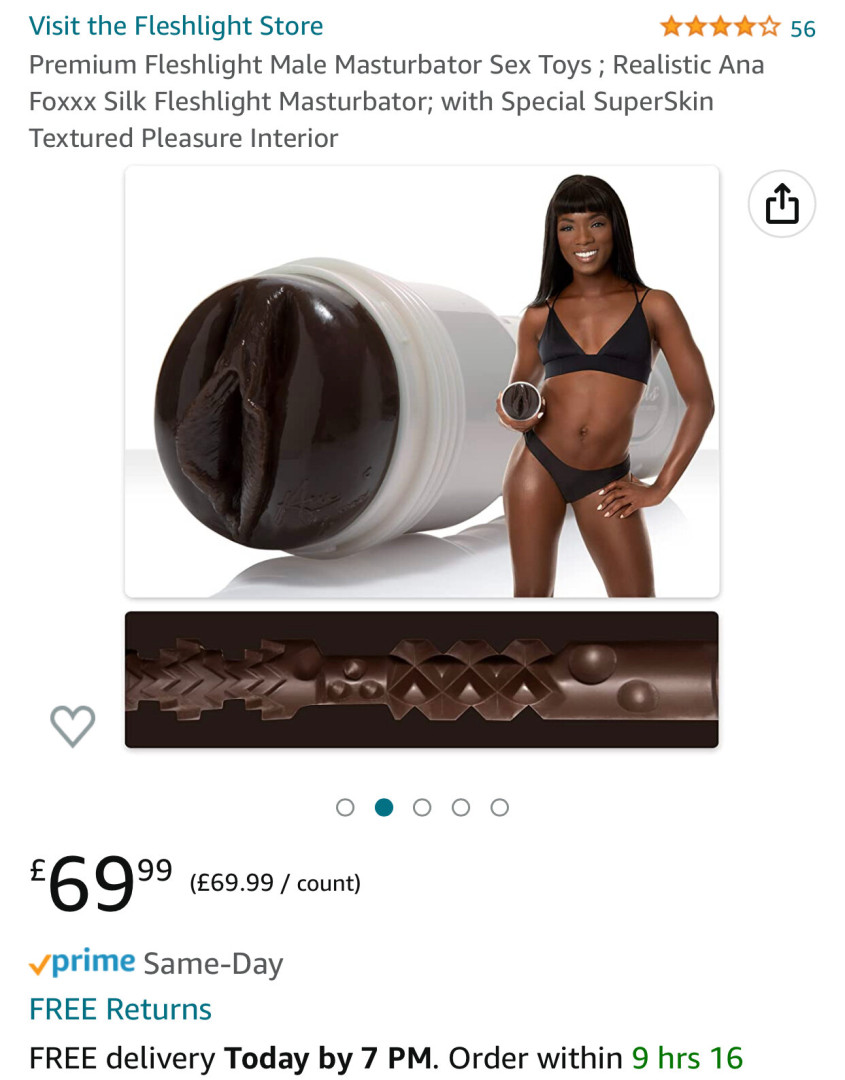
Task: Tap the Same-Day delivery label
Action: coord(213,964)
